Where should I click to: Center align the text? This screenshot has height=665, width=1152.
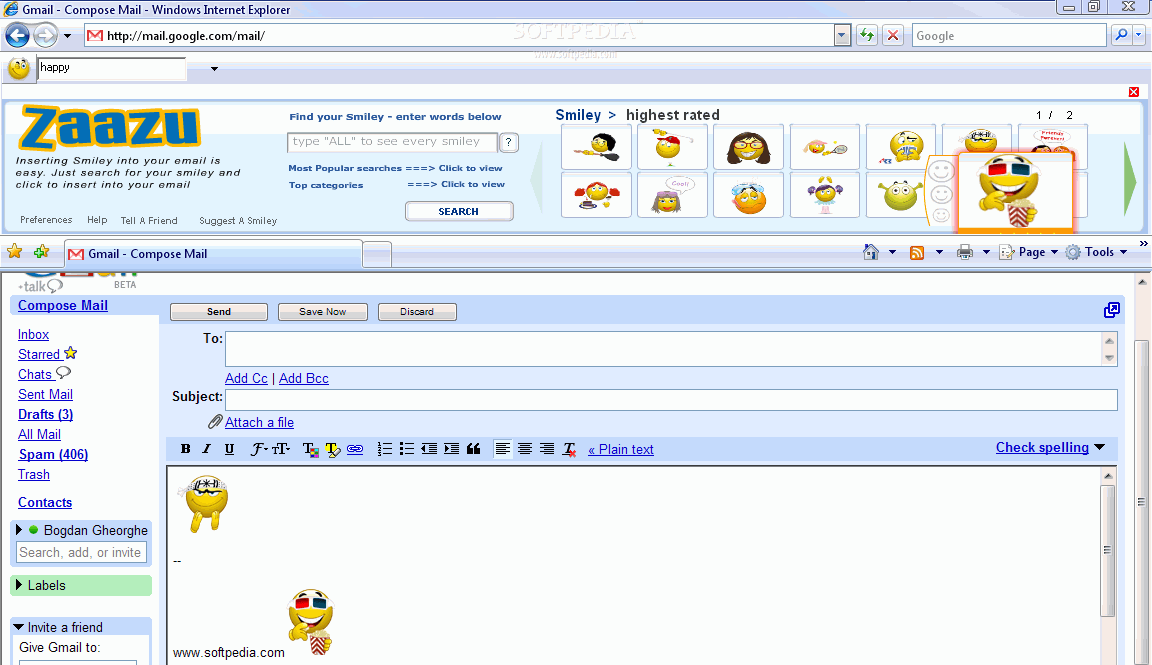525,449
